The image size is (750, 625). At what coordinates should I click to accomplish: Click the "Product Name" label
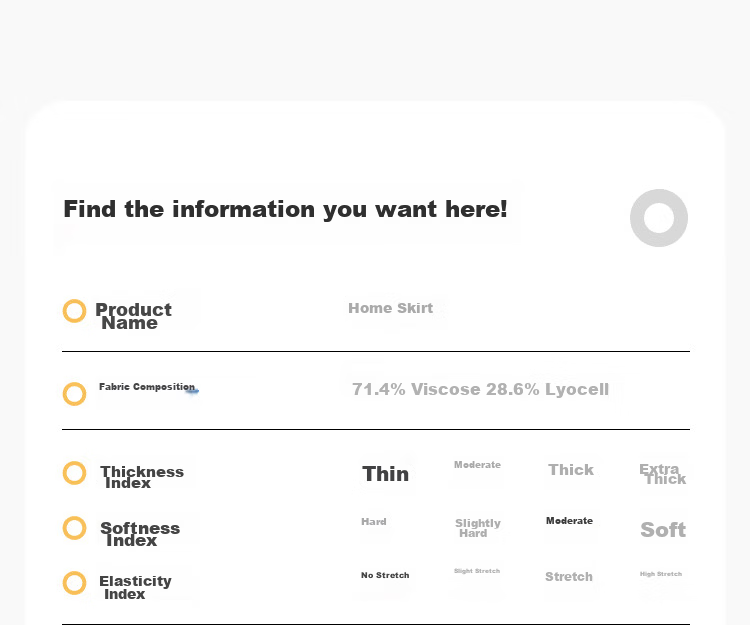click(x=133, y=316)
